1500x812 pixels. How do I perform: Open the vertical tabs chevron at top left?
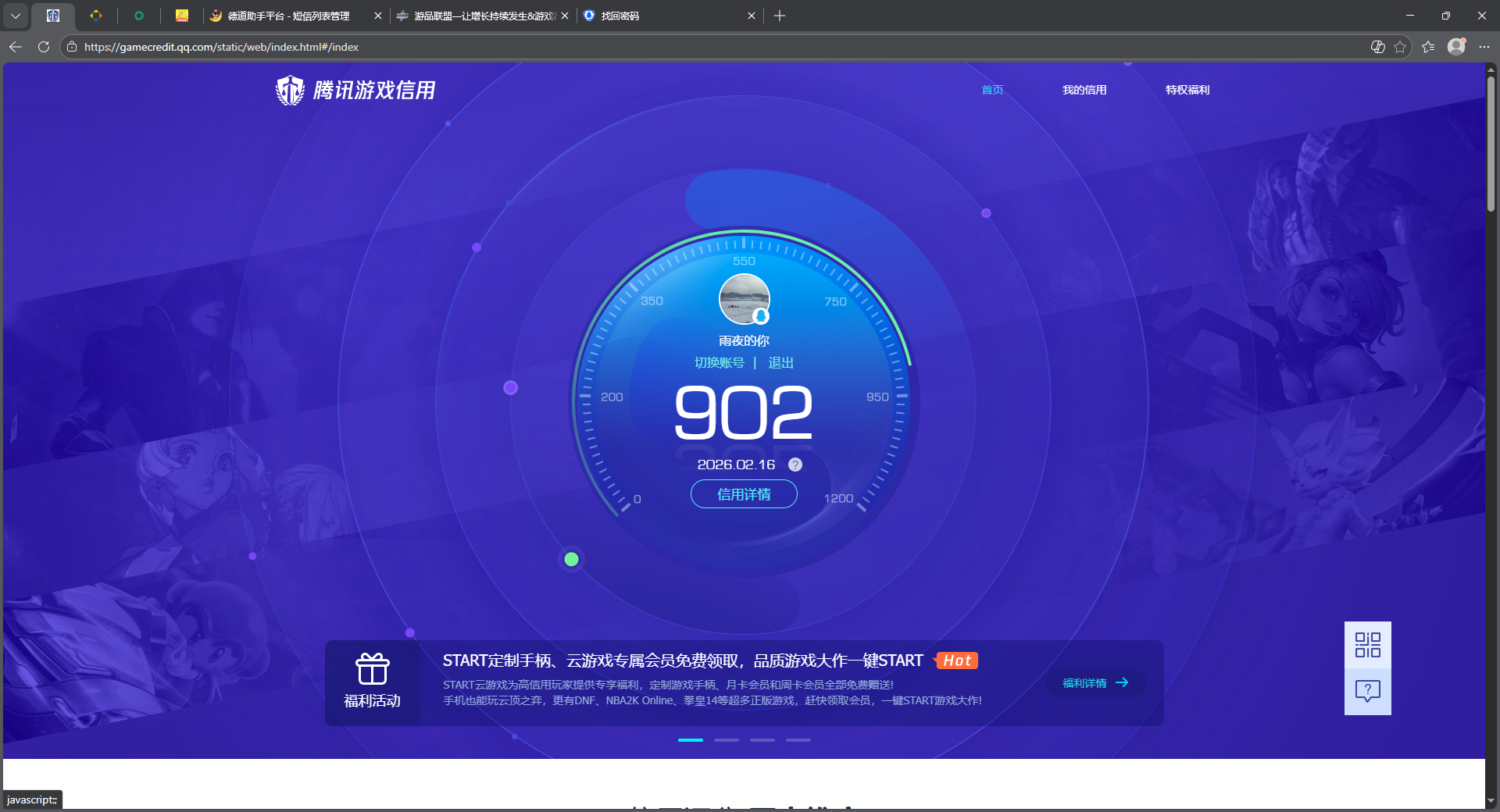coord(16,16)
